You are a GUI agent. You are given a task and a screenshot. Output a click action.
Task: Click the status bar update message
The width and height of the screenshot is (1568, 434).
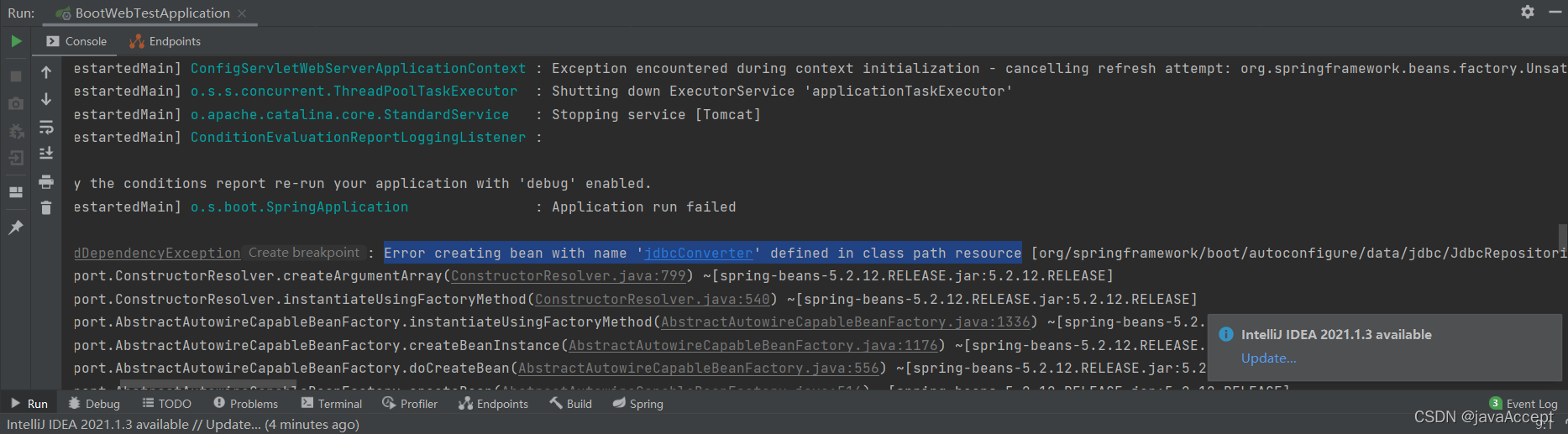183,425
